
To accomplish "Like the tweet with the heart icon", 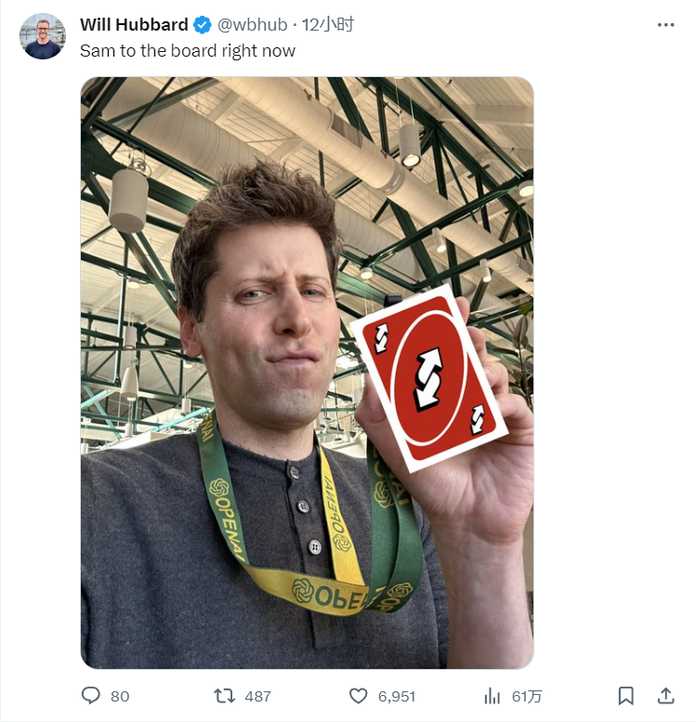I will pos(358,695).
